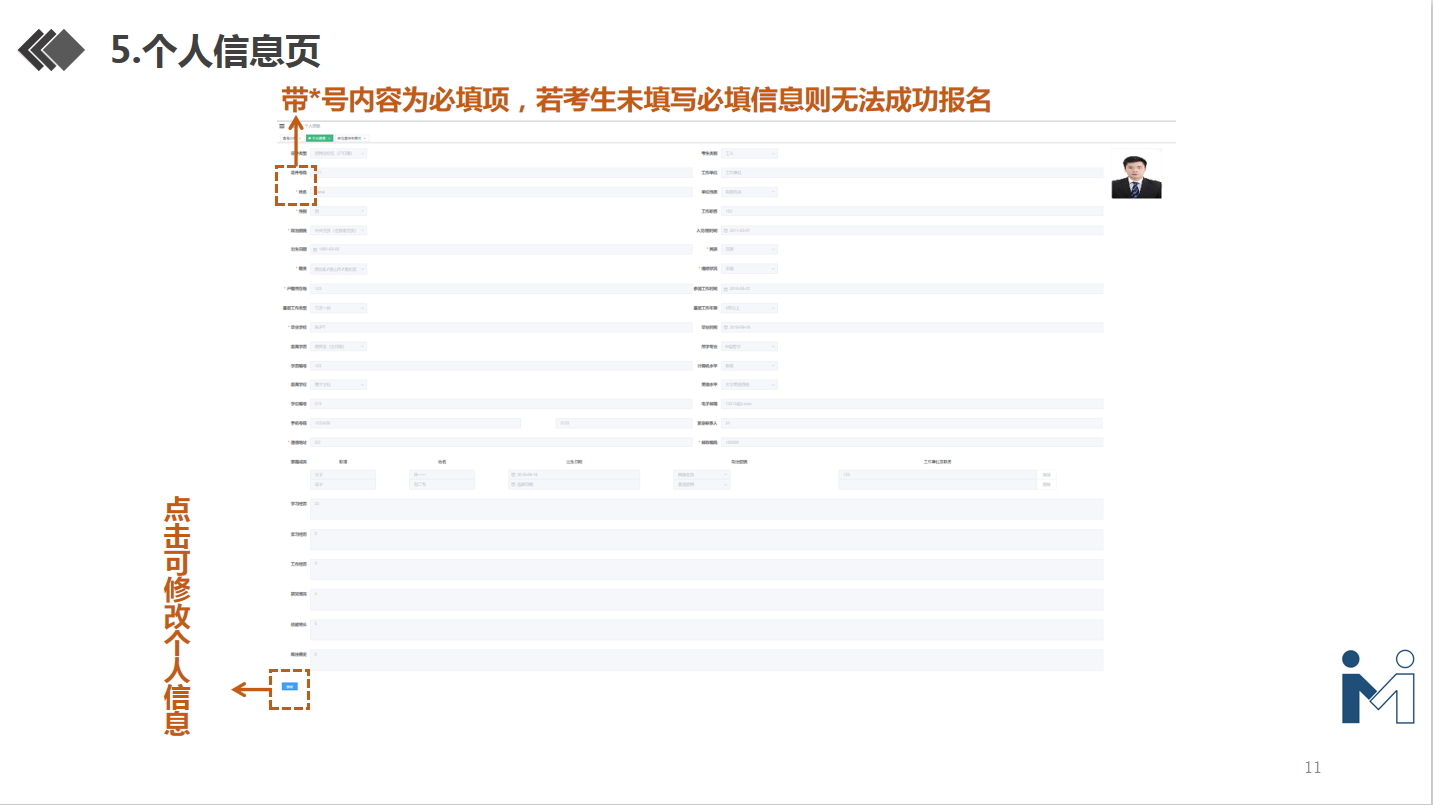Click the calendar icon in 入党团时间 field

pos(727,230)
